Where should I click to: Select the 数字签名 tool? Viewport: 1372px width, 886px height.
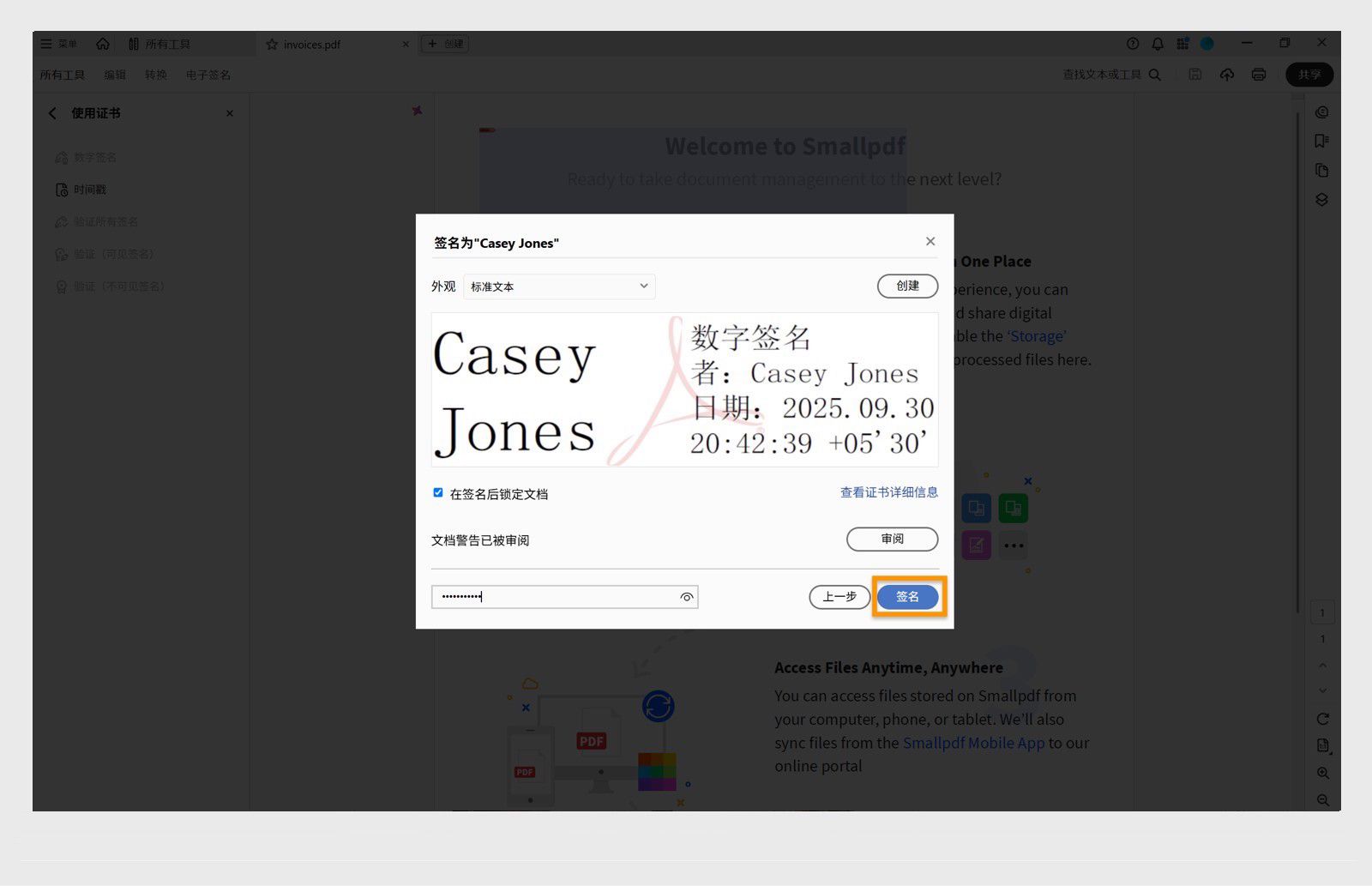click(x=86, y=158)
